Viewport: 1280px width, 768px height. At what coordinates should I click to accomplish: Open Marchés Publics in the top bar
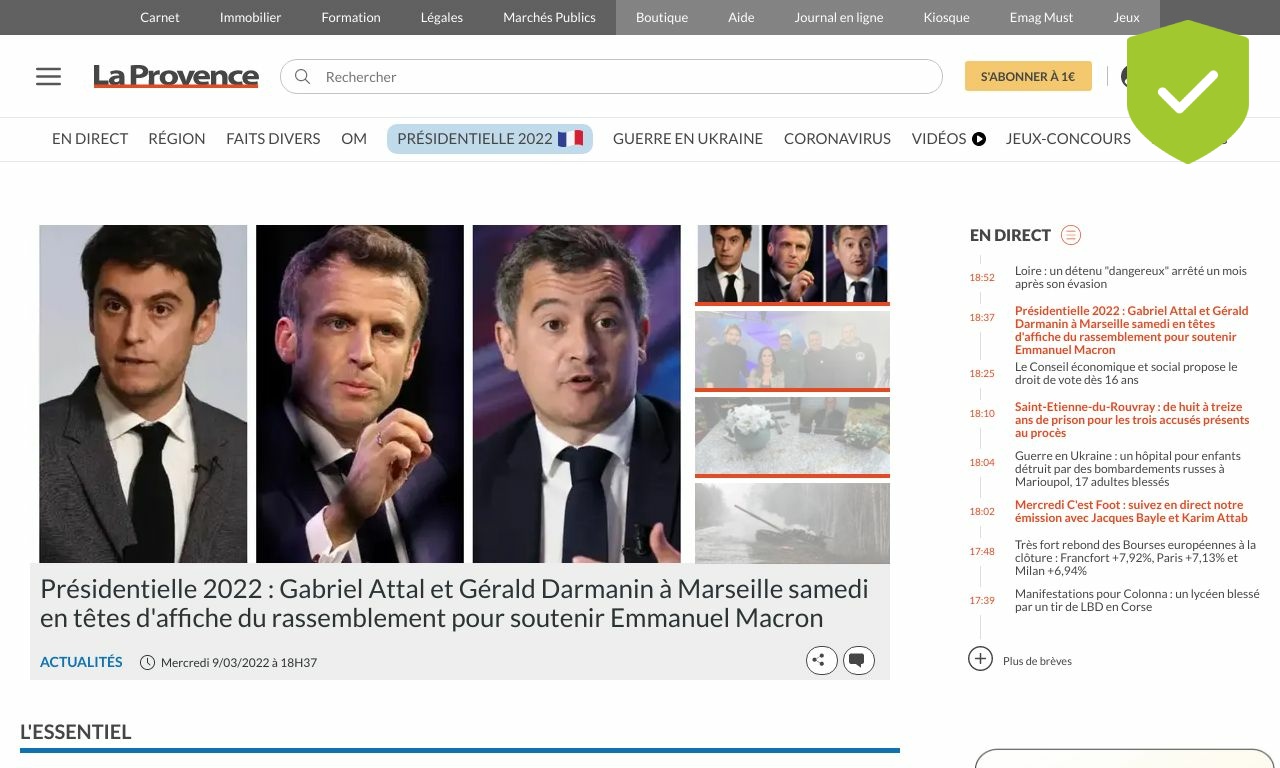coord(549,17)
